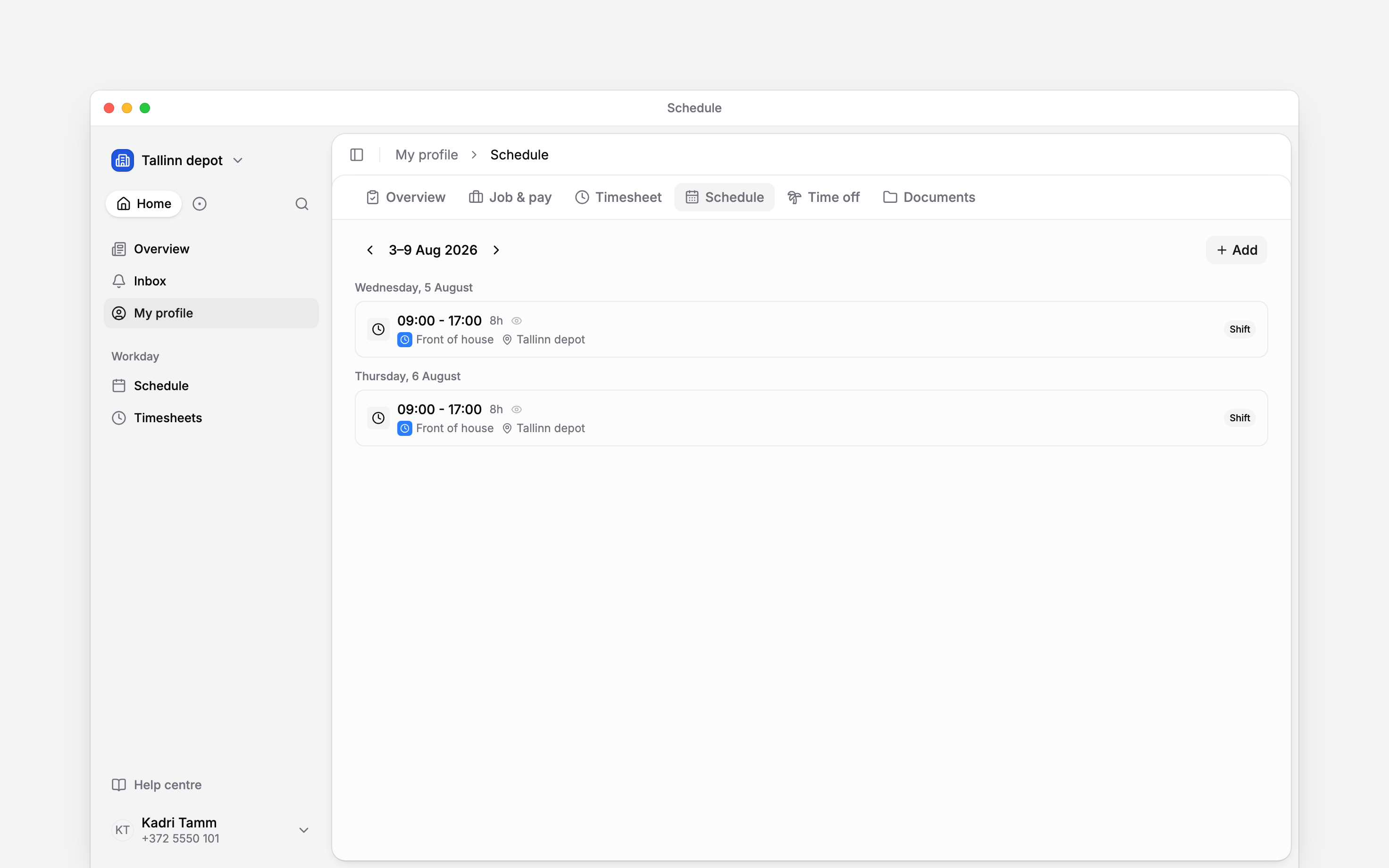Click the phone number +372 5550 101

tap(181, 839)
